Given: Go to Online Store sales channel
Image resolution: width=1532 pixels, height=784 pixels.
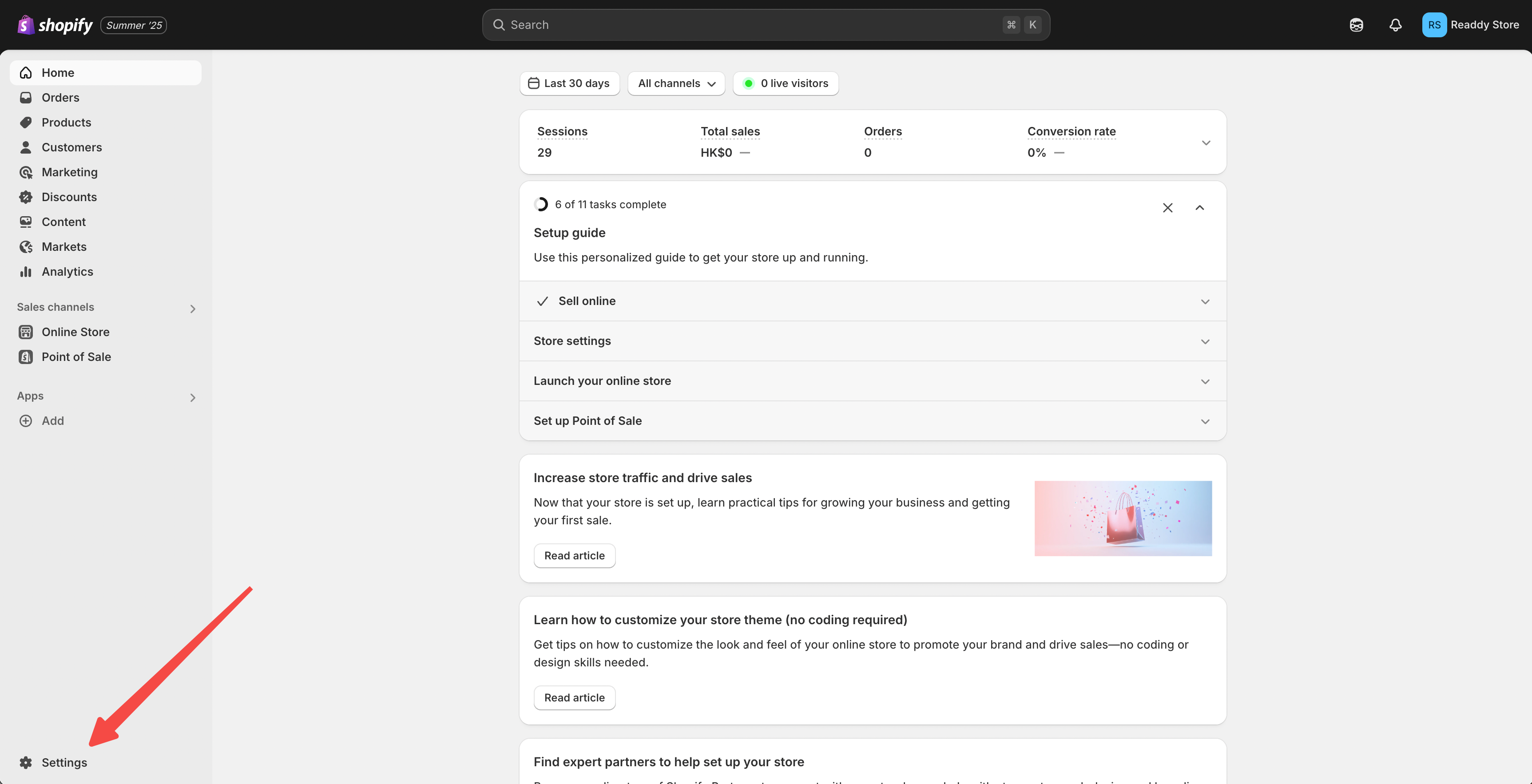Looking at the screenshot, I should [x=75, y=332].
